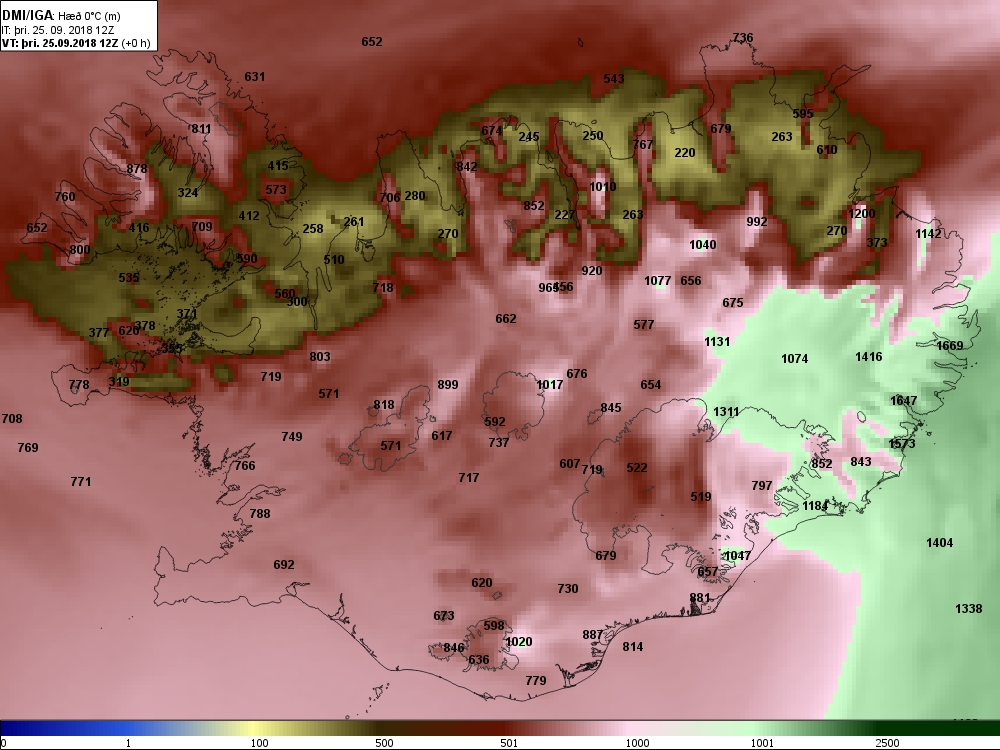The width and height of the screenshot is (1000, 750).
Task: Click the 818 value label
Action: 384,405
